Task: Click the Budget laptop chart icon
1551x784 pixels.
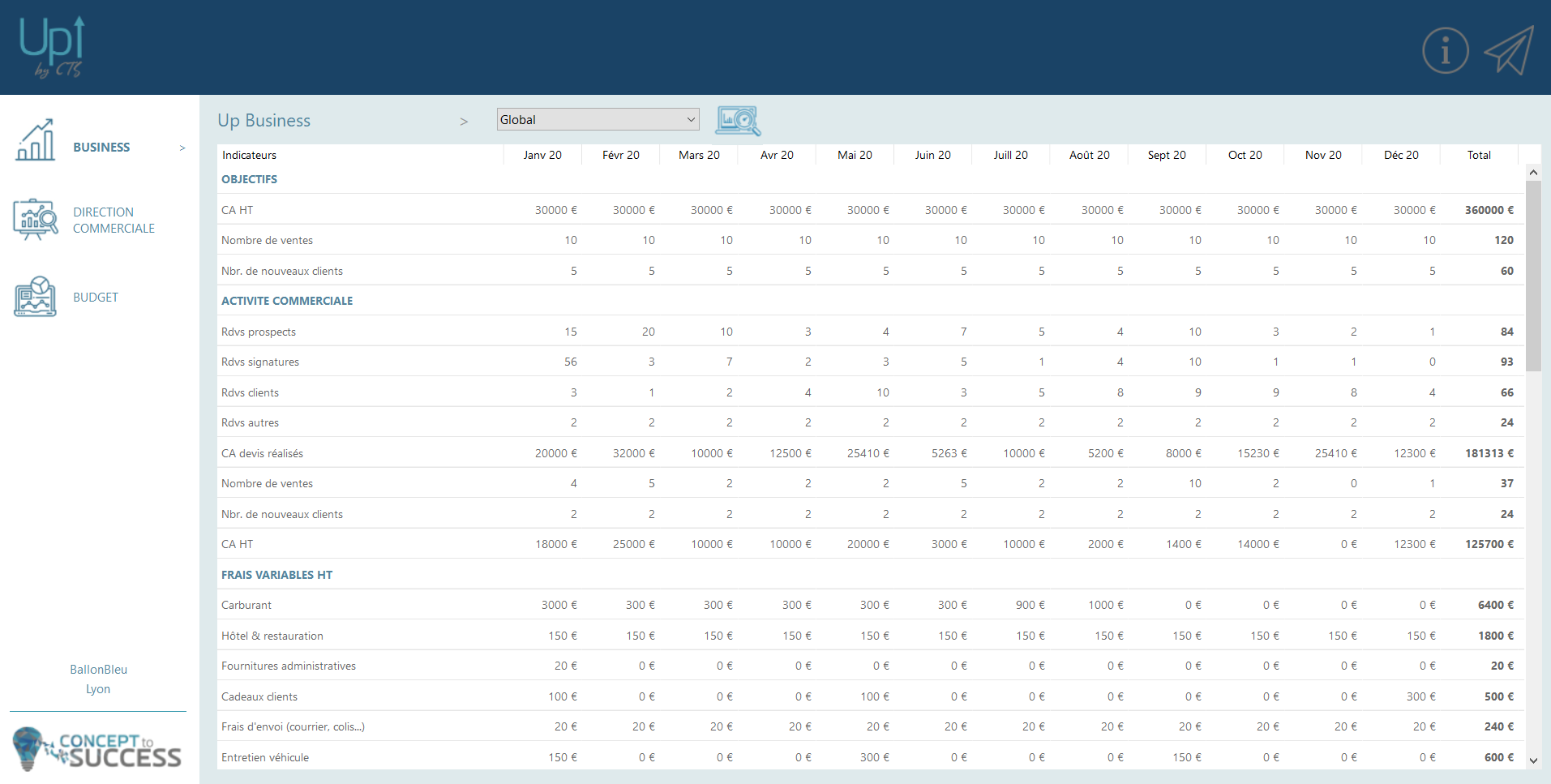Action: (35, 296)
